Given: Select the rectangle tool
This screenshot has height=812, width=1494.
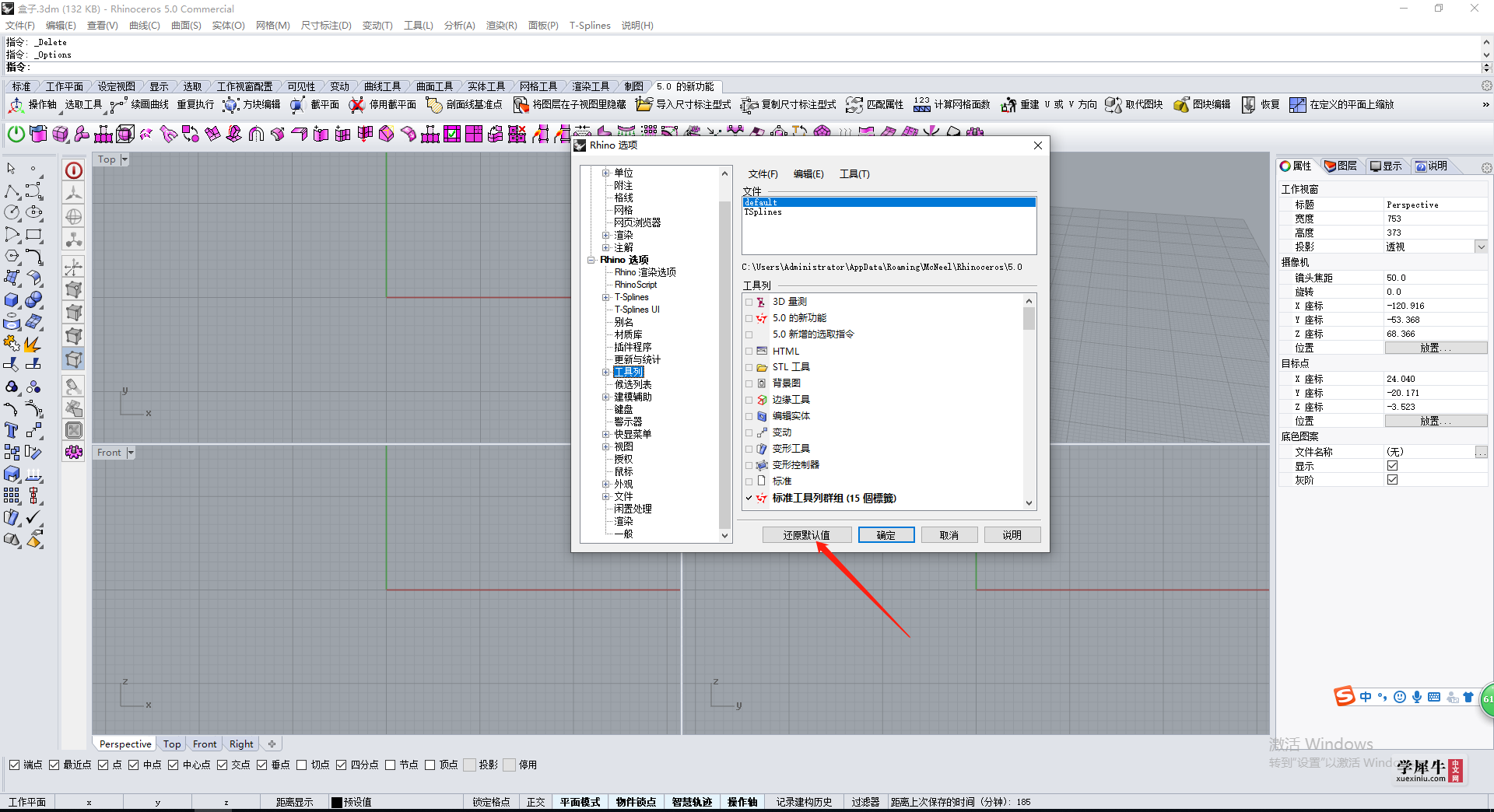Looking at the screenshot, I should [x=34, y=234].
